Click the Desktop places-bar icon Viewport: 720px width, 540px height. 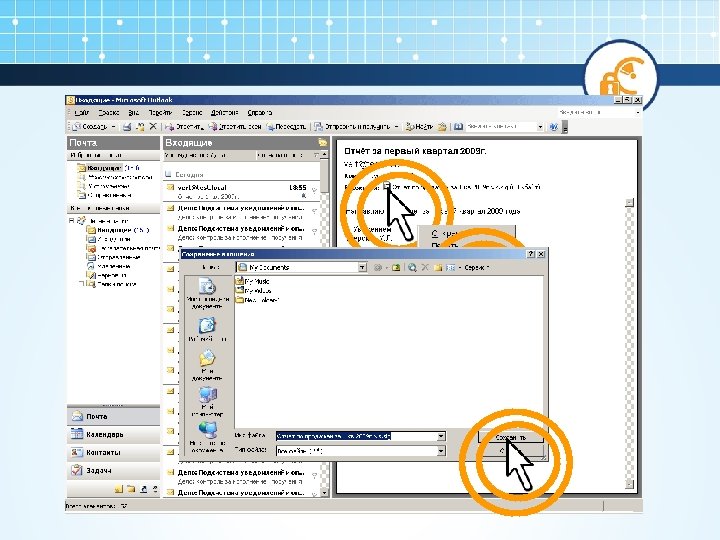pos(208,329)
